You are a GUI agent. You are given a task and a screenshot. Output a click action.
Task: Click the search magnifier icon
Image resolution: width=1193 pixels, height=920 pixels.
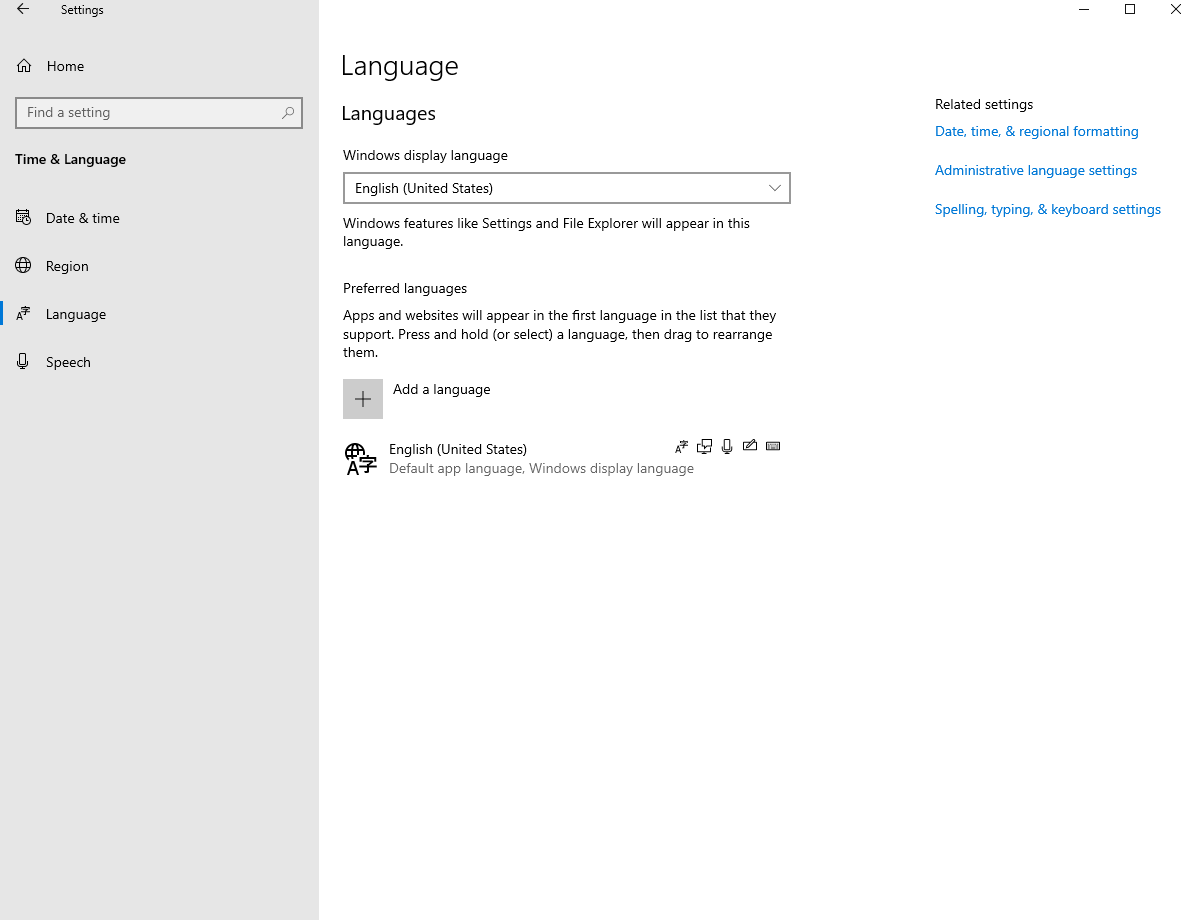pyautogui.click(x=288, y=113)
